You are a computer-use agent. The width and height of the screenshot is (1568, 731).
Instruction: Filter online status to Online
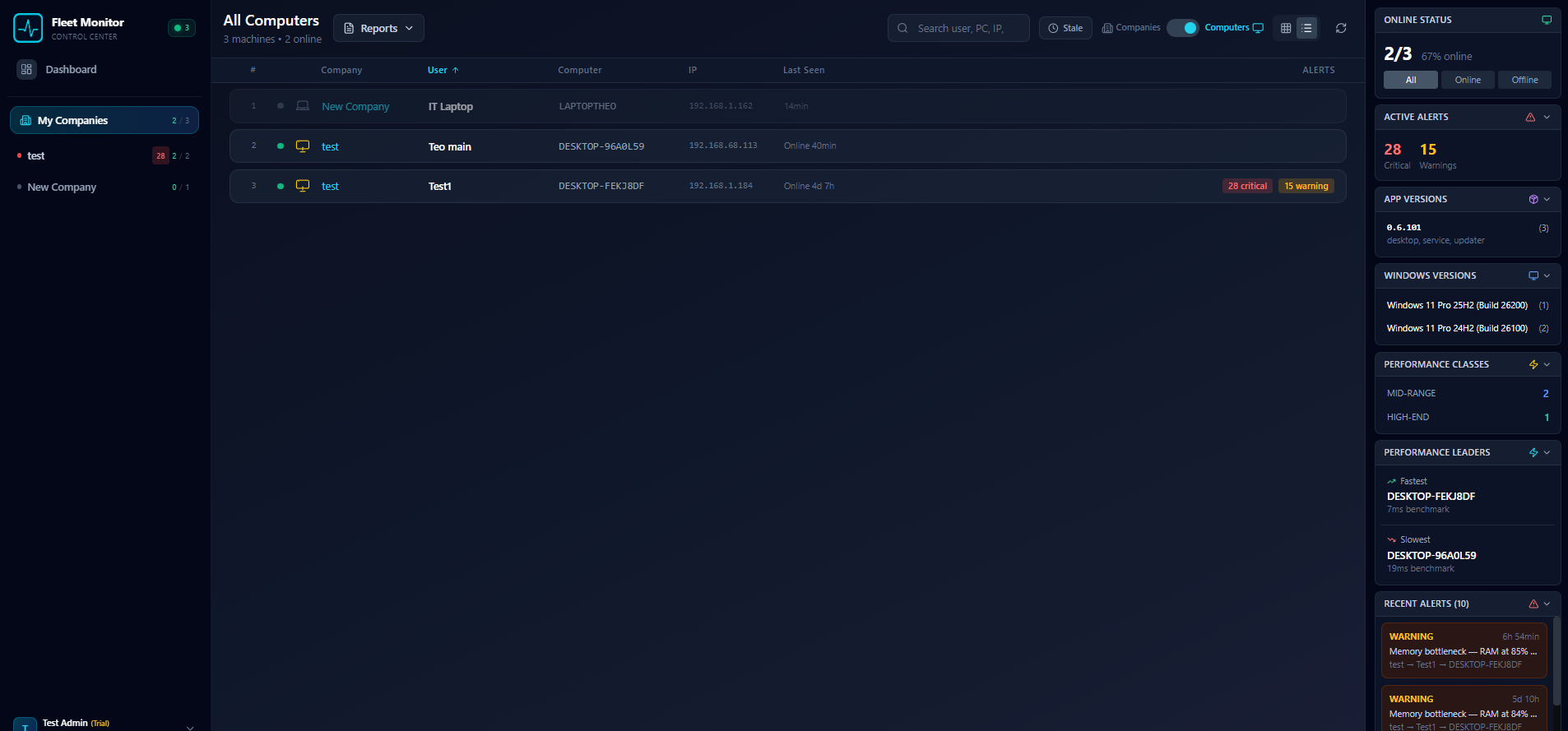click(1468, 80)
